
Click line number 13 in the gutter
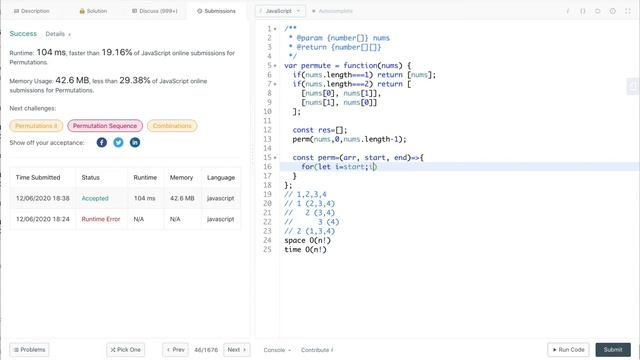coord(267,139)
